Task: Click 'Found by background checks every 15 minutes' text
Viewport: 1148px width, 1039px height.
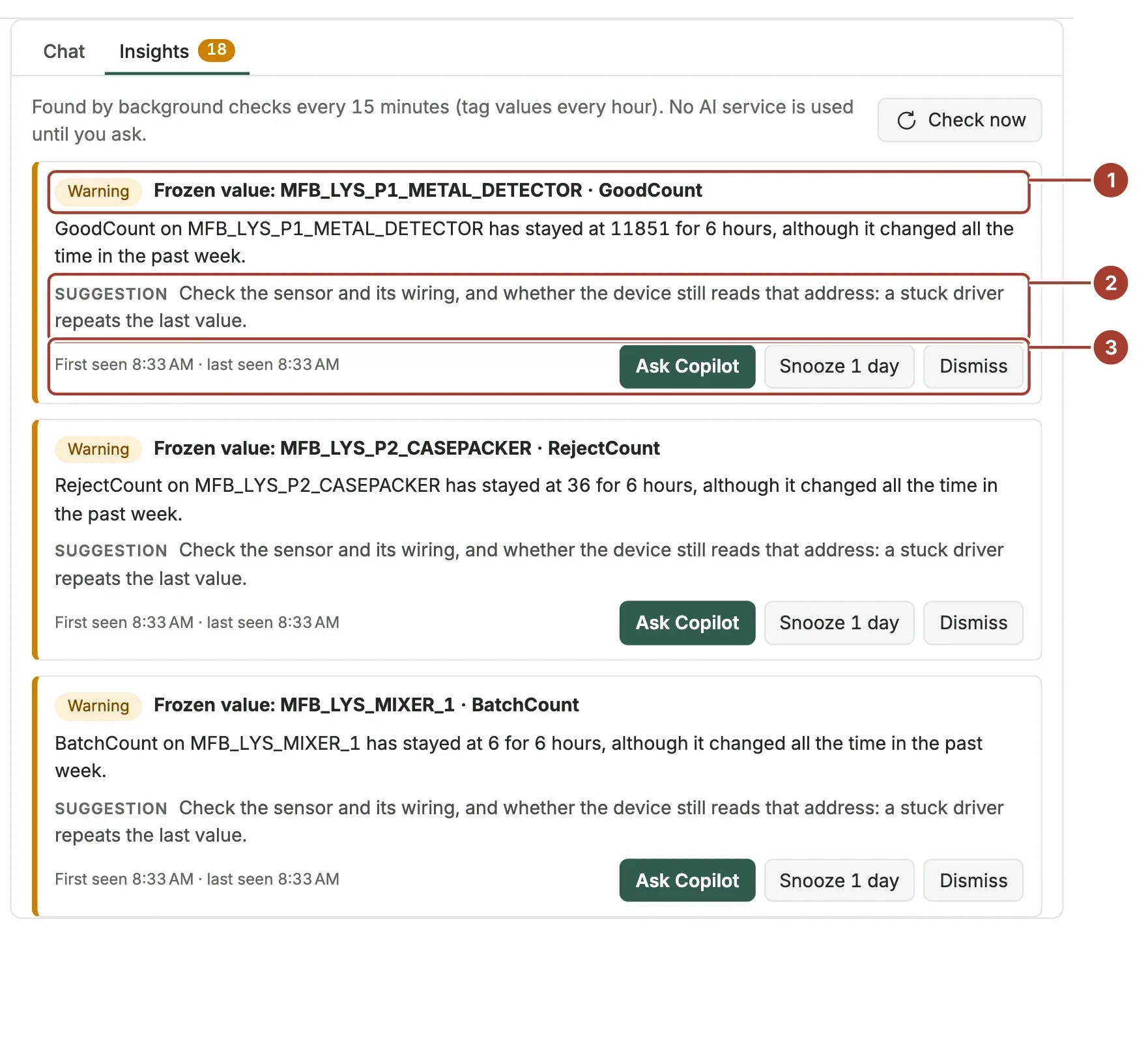Action: point(240,107)
